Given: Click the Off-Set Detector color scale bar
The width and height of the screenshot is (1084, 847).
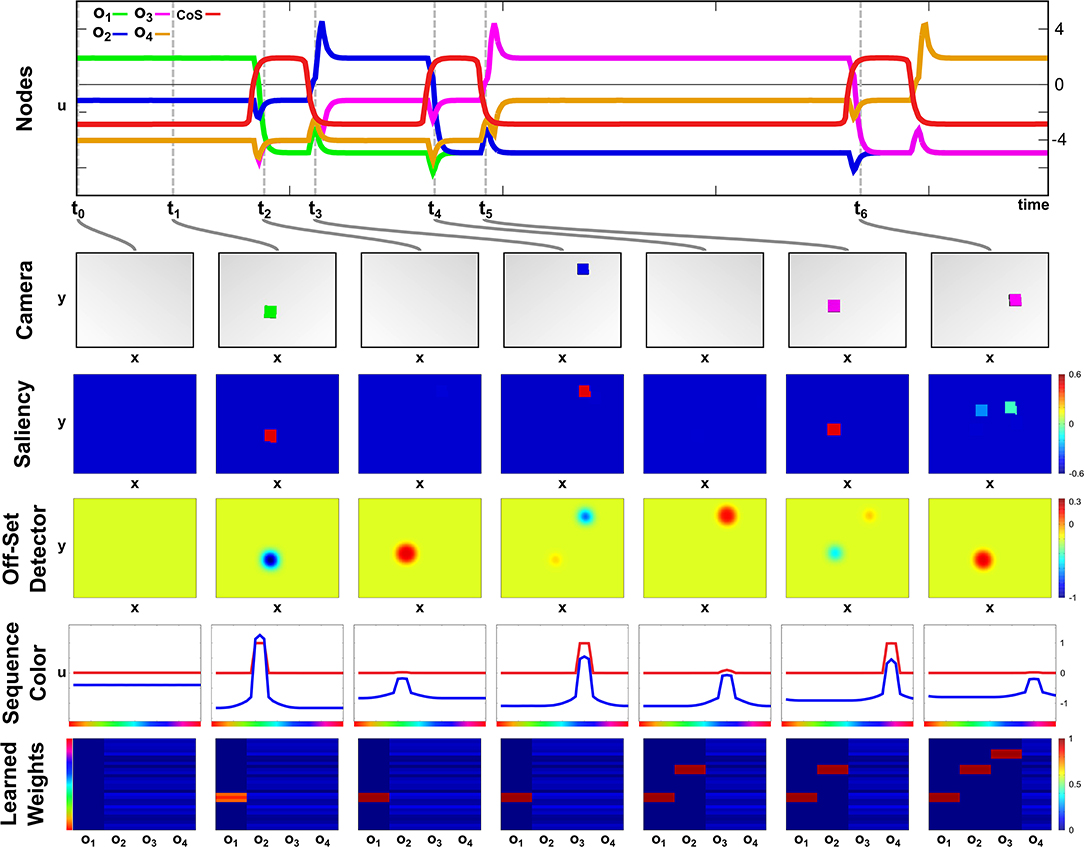Looking at the screenshot, I should 1061,548.
